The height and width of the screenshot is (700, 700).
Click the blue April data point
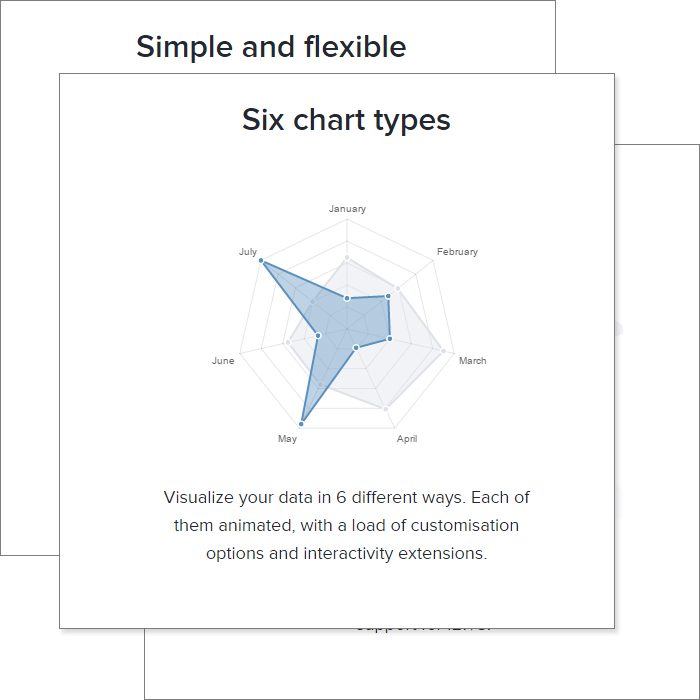(356, 347)
